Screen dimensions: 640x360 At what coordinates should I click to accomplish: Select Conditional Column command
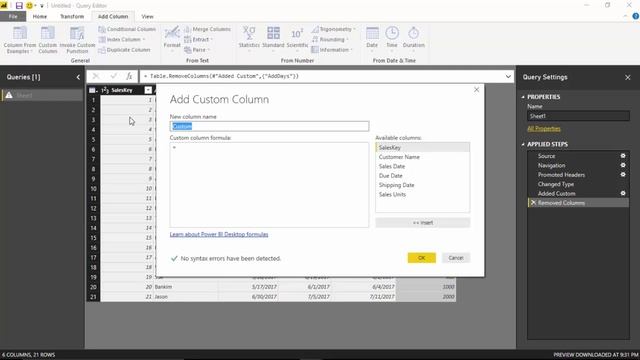point(127,29)
